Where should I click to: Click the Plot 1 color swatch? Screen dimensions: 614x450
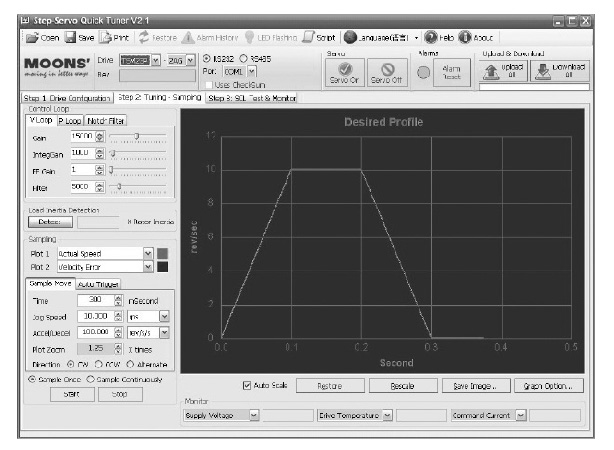point(163,253)
